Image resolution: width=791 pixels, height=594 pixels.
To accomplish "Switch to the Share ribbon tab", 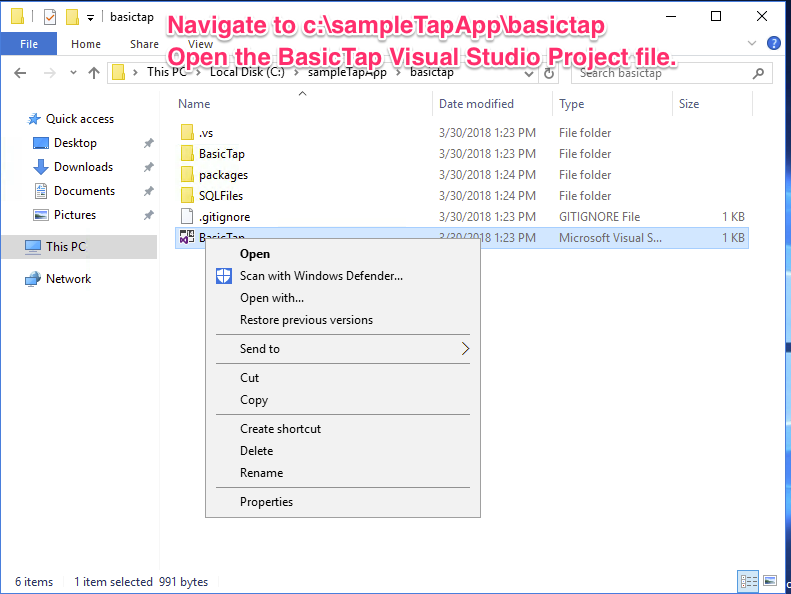I will 144,44.
